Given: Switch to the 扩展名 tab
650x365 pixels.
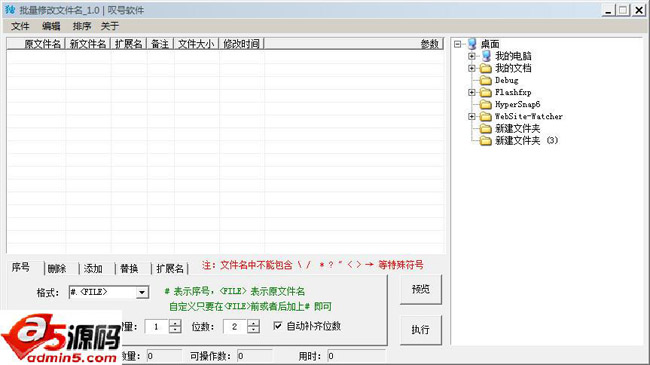Looking at the screenshot, I should [x=170, y=269].
